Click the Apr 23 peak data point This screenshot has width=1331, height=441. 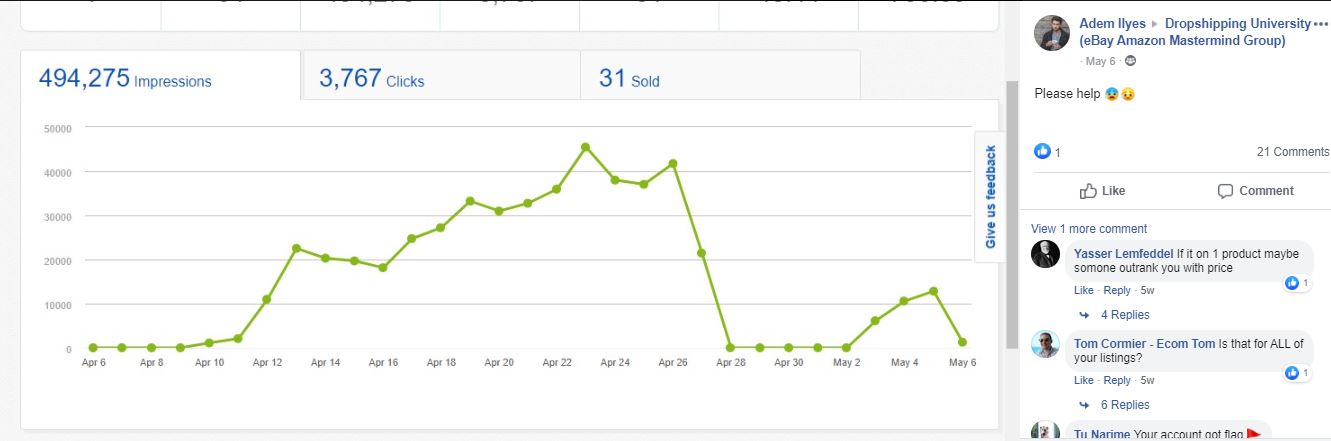(585, 147)
